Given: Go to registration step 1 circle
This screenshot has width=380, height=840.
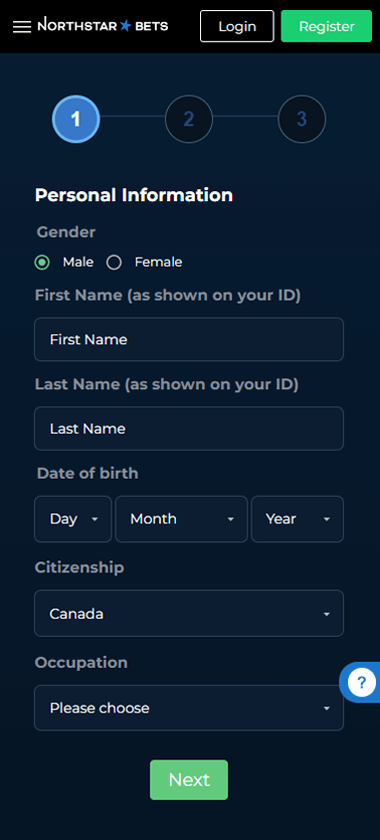Looking at the screenshot, I should click(x=76, y=119).
